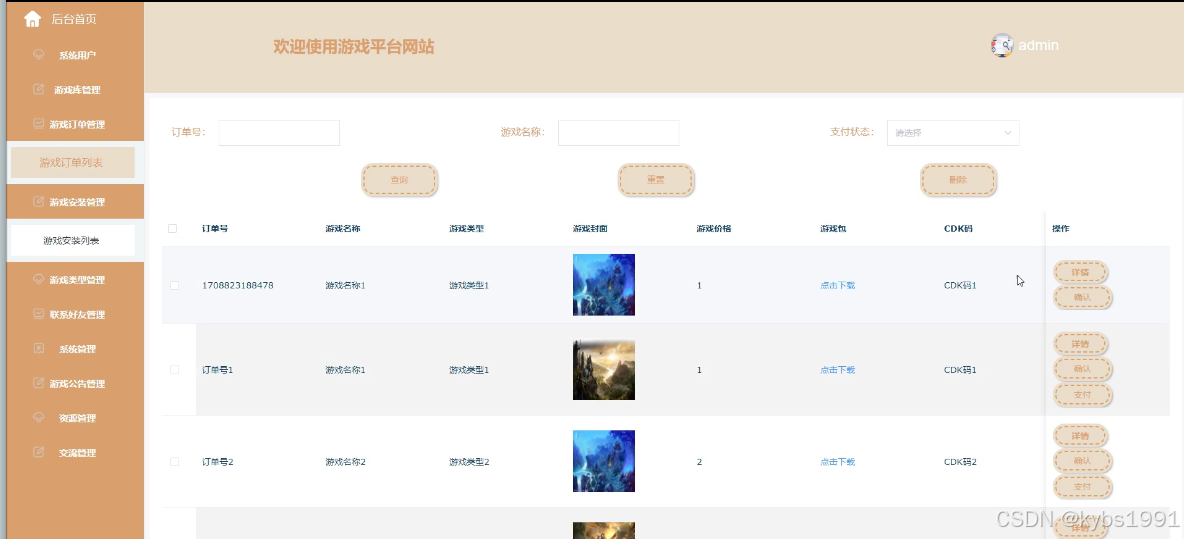Collapse the 游戏安装管理 menu

75,202
